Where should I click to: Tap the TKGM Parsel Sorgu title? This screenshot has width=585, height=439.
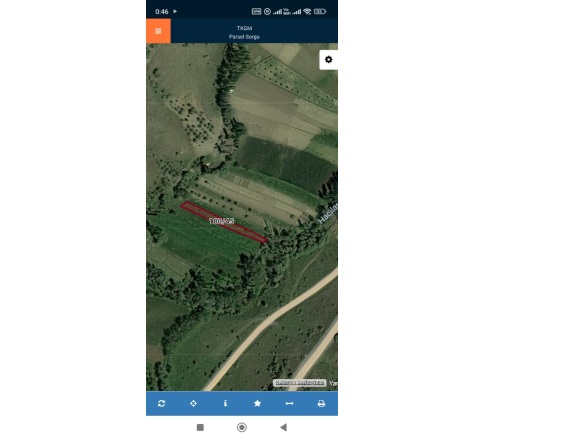click(244, 32)
